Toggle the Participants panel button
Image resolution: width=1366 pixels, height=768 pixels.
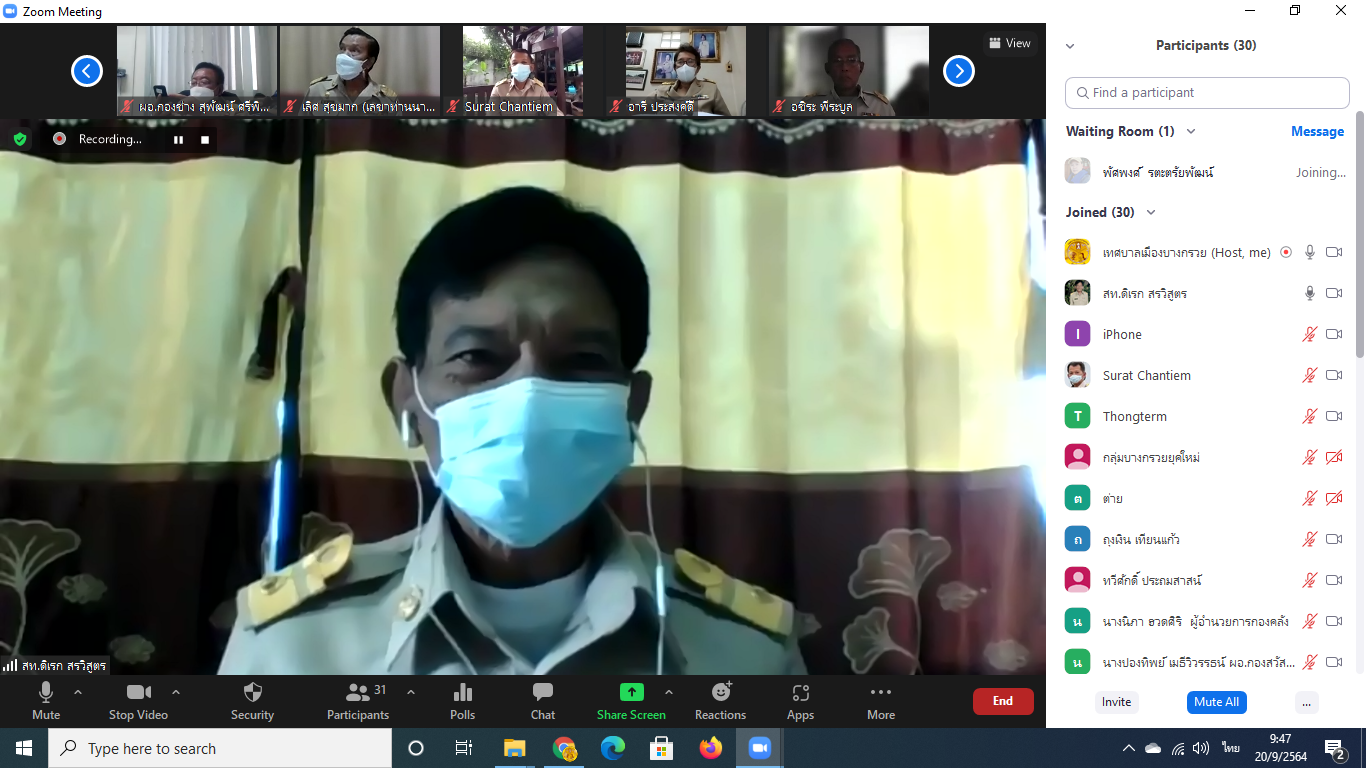click(358, 700)
